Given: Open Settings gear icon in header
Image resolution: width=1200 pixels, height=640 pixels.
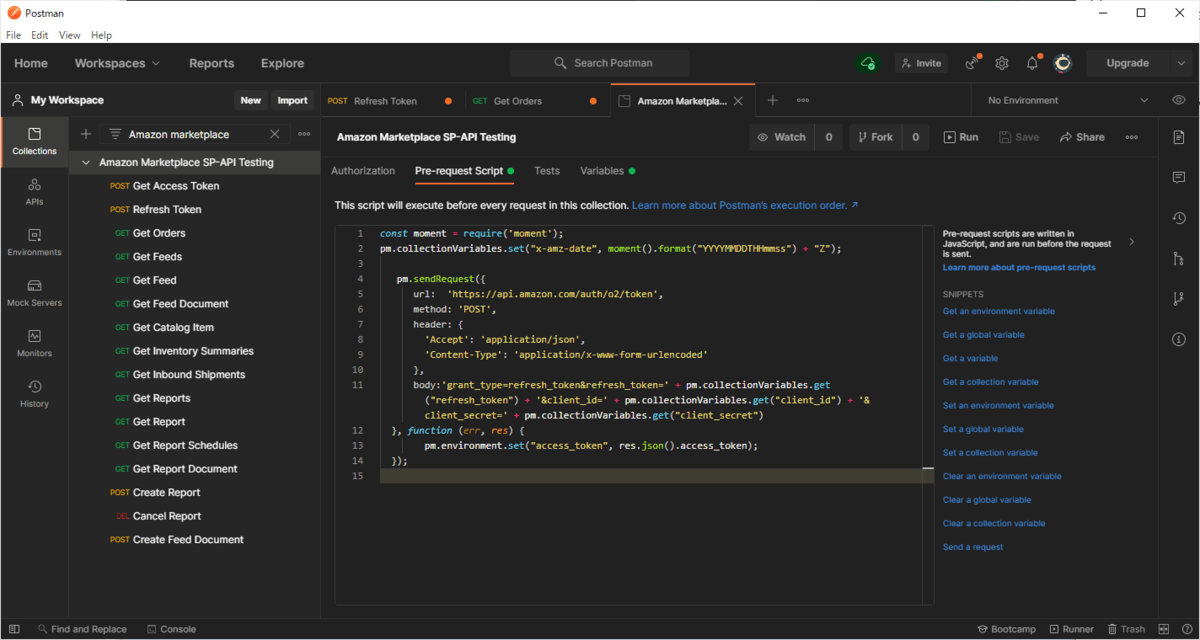Looking at the screenshot, I should click(1002, 63).
